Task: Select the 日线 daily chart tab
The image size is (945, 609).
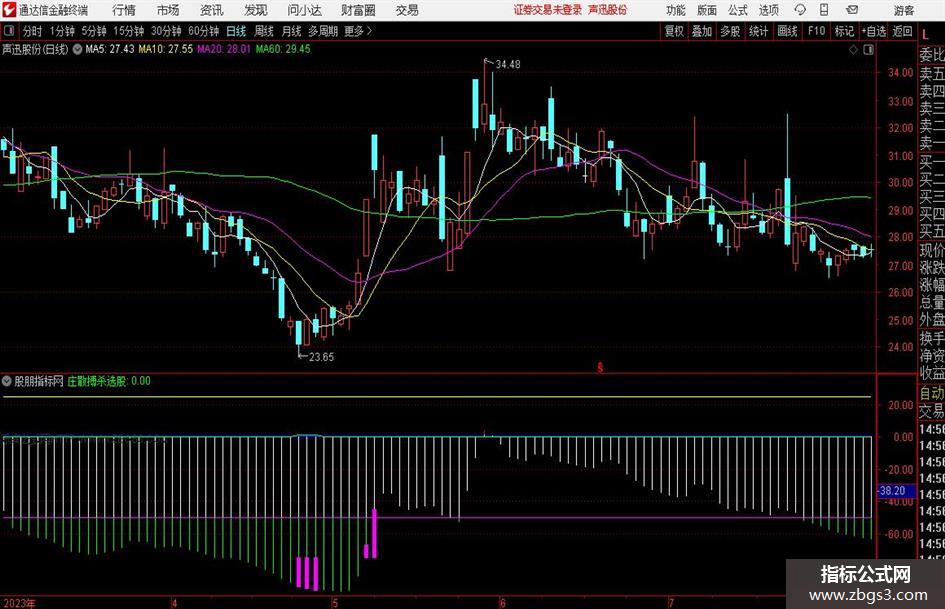Action: click(236, 31)
